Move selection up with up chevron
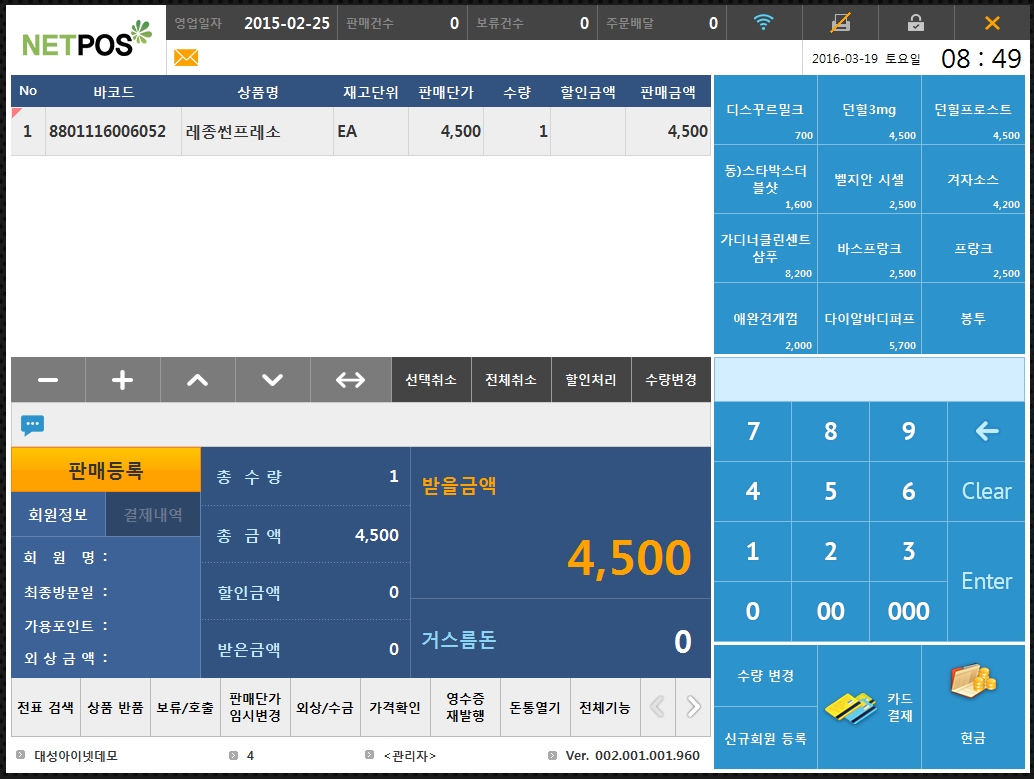 point(198,380)
